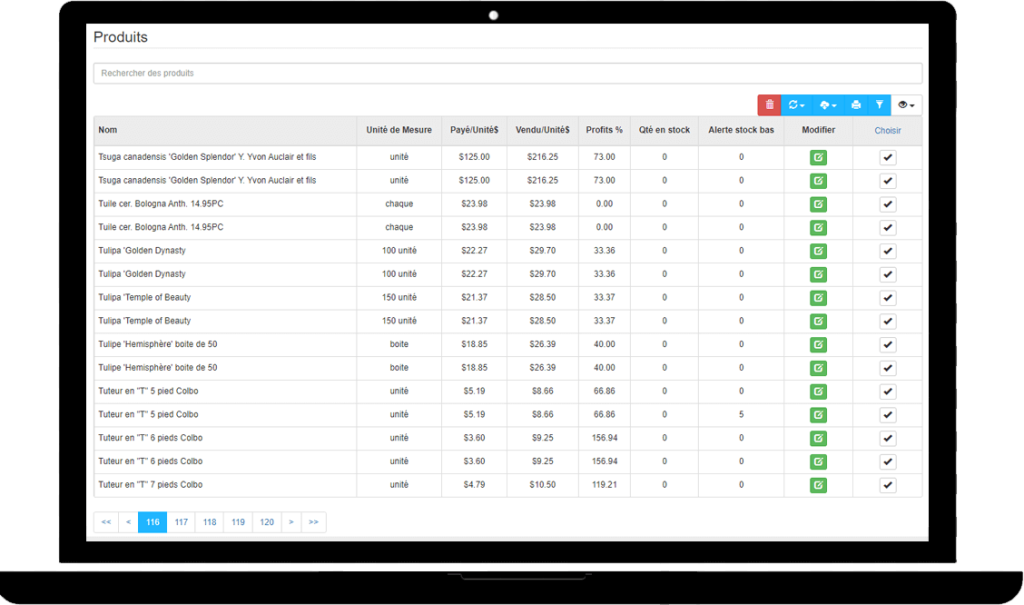Edit the Tuteur 7 pieds Colbo product

point(818,485)
